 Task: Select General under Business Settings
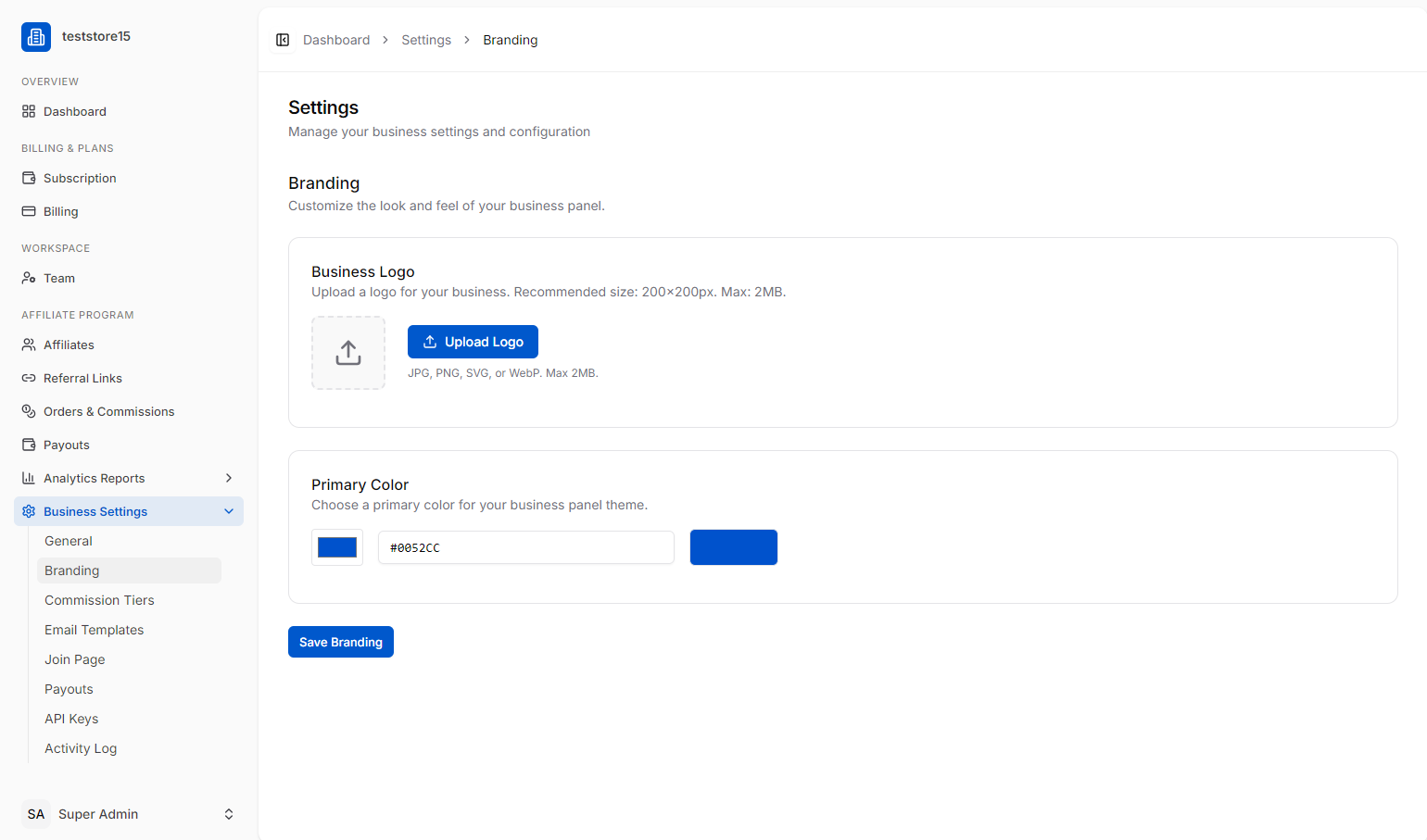click(x=129, y=541)
